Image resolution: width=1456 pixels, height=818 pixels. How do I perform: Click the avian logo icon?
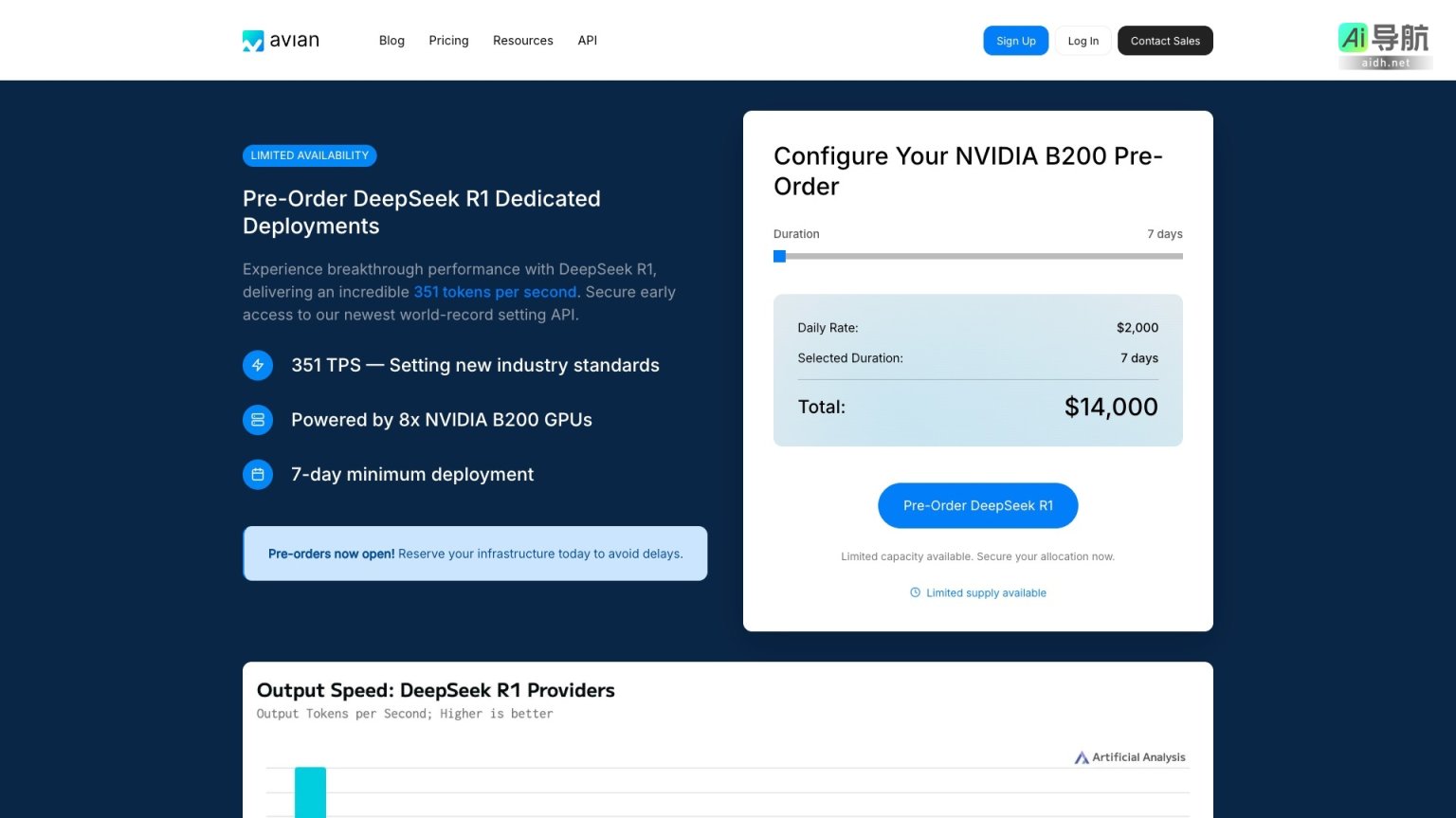[x=253, y=41]
